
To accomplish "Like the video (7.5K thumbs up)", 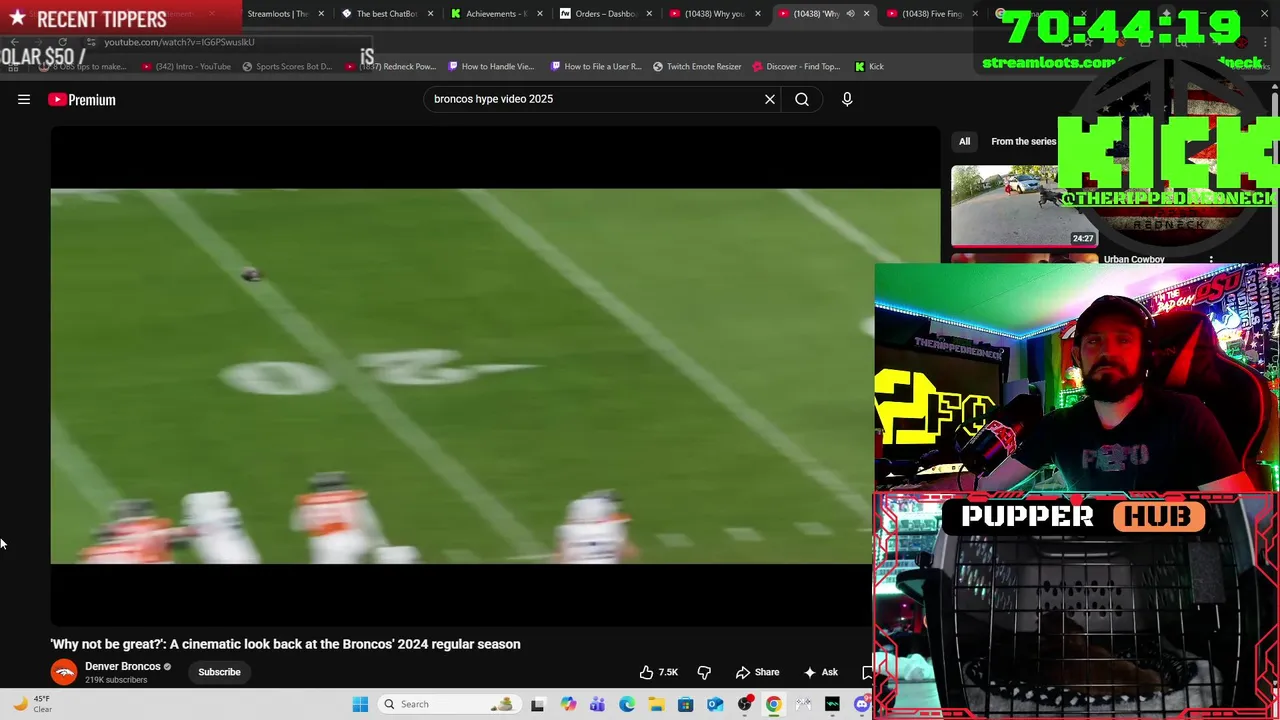I will coord(658,672).
